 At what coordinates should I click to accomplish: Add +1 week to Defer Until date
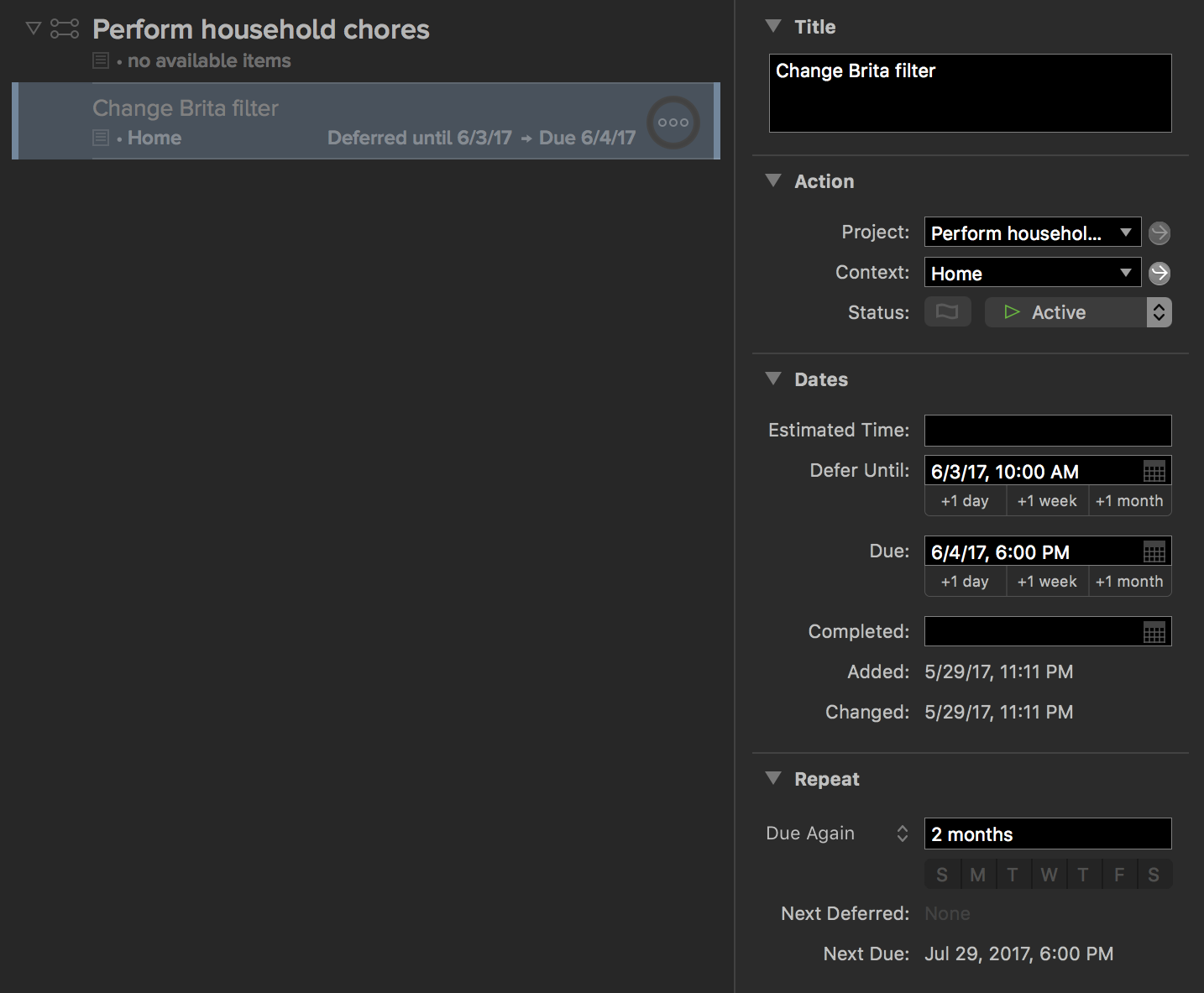(1046, 501)
